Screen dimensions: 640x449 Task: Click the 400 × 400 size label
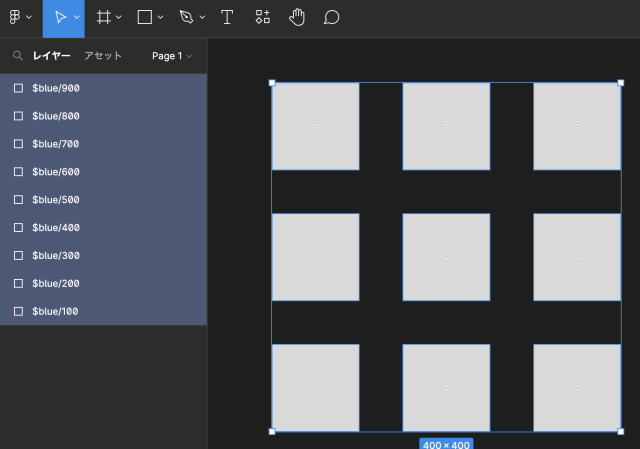click(x=447, y=444)
